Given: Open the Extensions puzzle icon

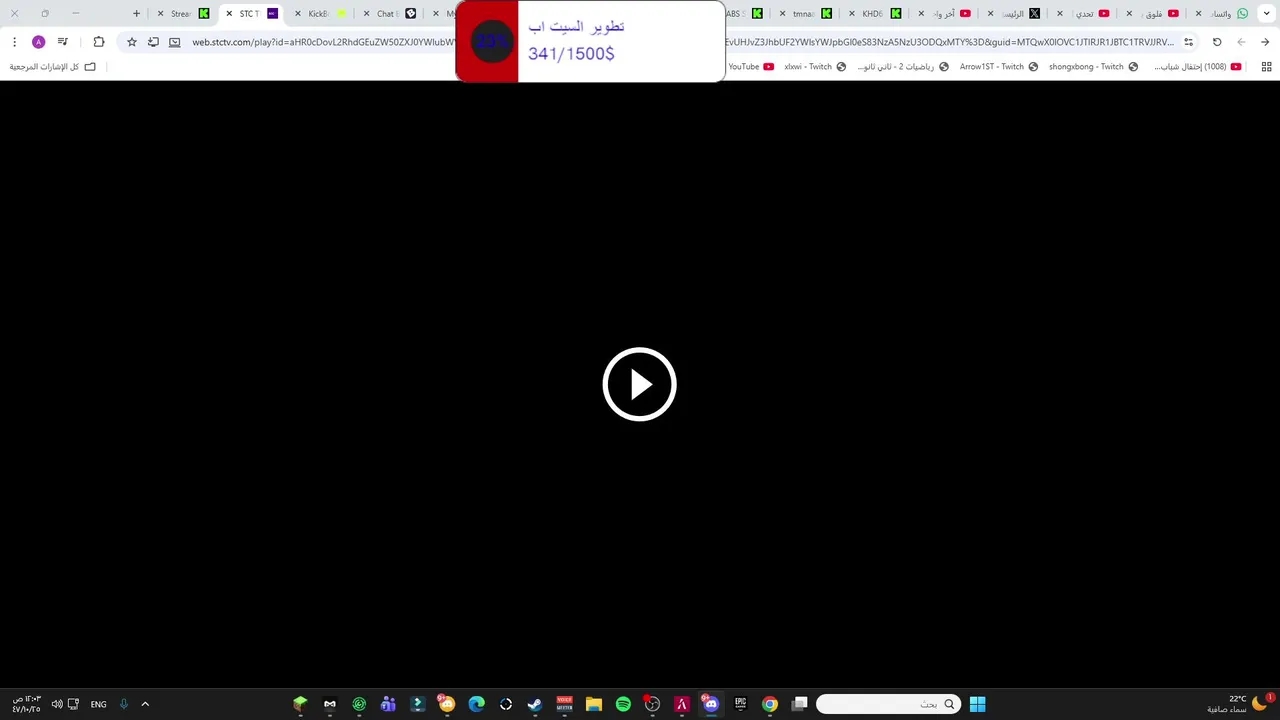Looking at the screenshot, I should pyautogui.click(x=99, y=42).
